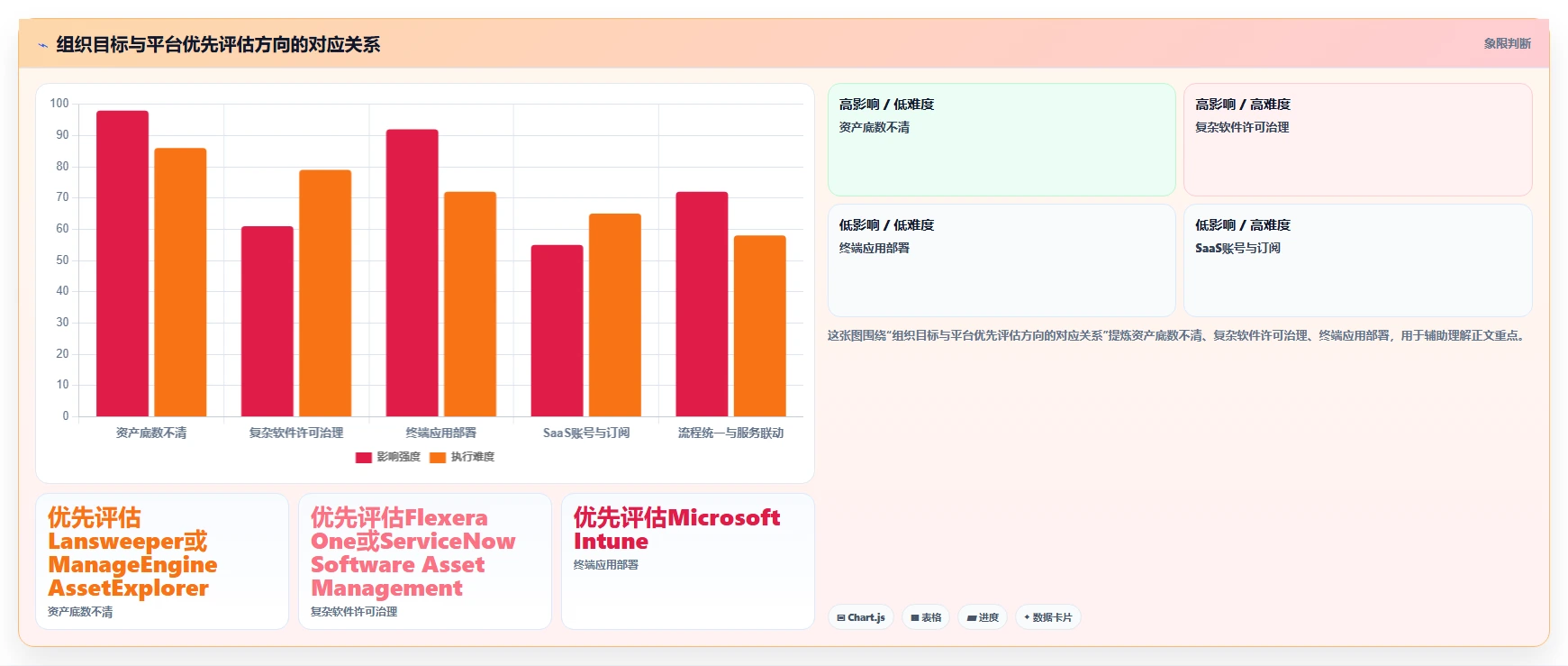Screen dimensions: 1568x666
Task: Open the 低影响 / 高难度 quadrant card
Action: click(1358, 260)
